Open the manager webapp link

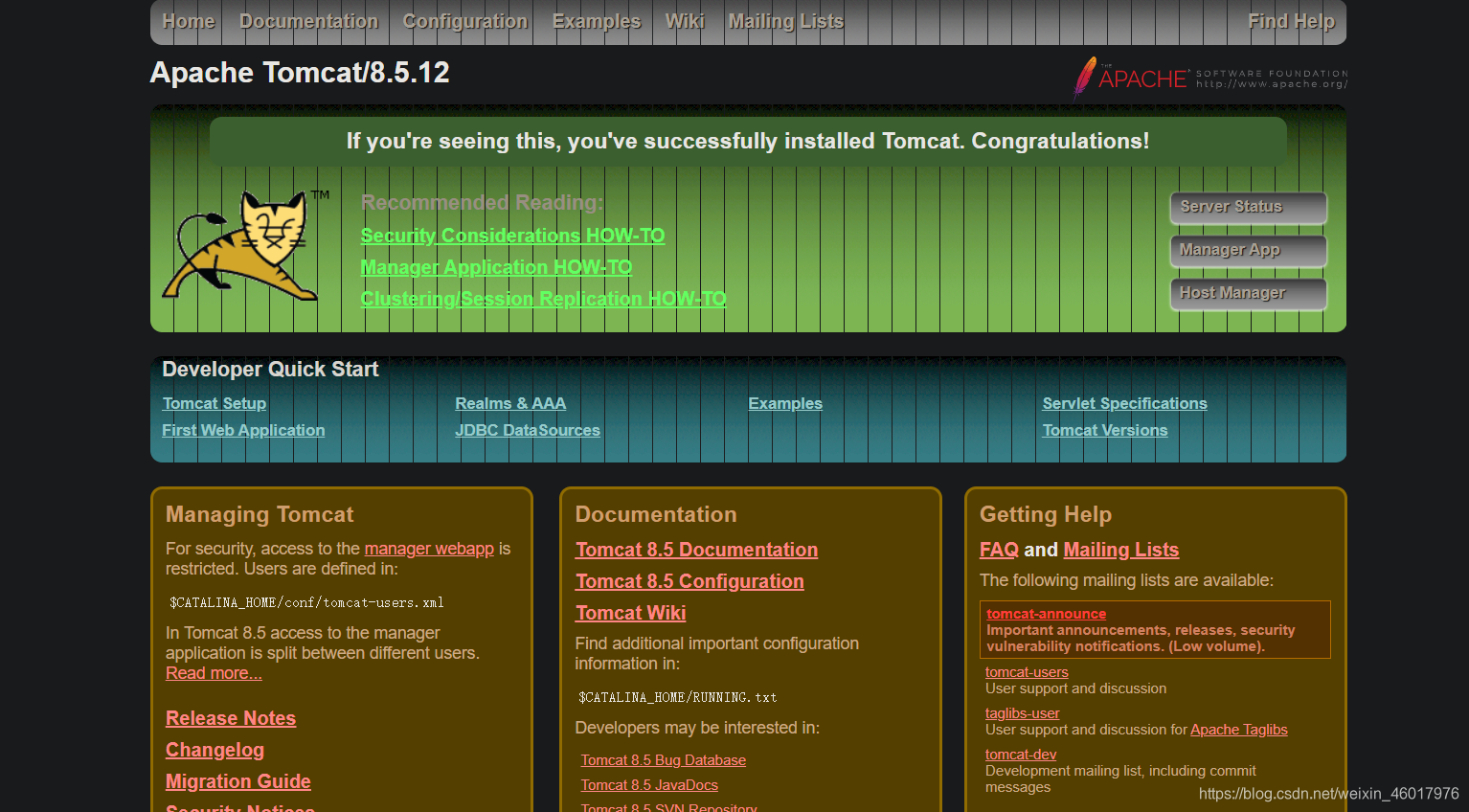pos(429,549)
